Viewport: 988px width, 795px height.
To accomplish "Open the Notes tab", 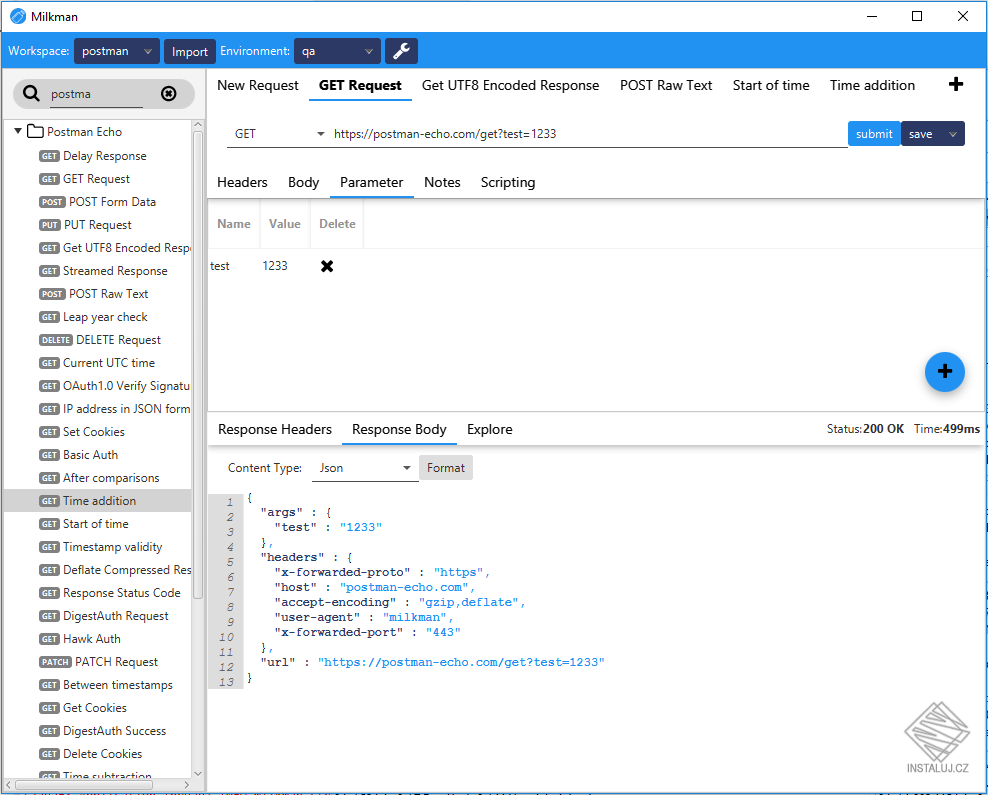I will pyautogui.click(x=442, y=182).
